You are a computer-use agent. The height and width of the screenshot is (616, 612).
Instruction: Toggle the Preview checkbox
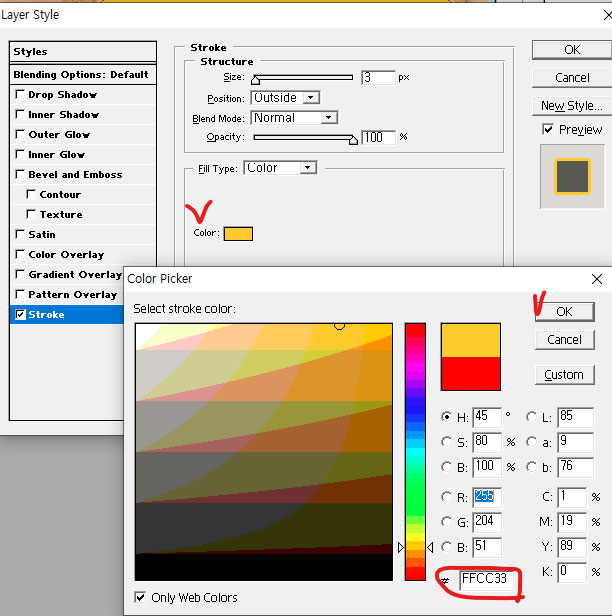(548, 129)
